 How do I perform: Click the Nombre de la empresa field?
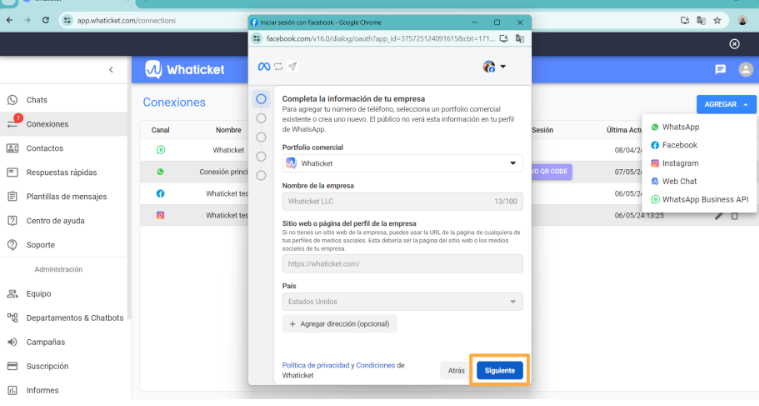[402, 201]
